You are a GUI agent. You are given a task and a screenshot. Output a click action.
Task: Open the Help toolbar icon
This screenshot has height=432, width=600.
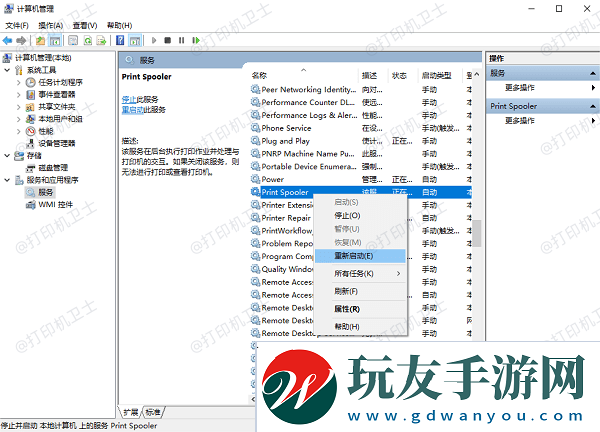point(120,40)
